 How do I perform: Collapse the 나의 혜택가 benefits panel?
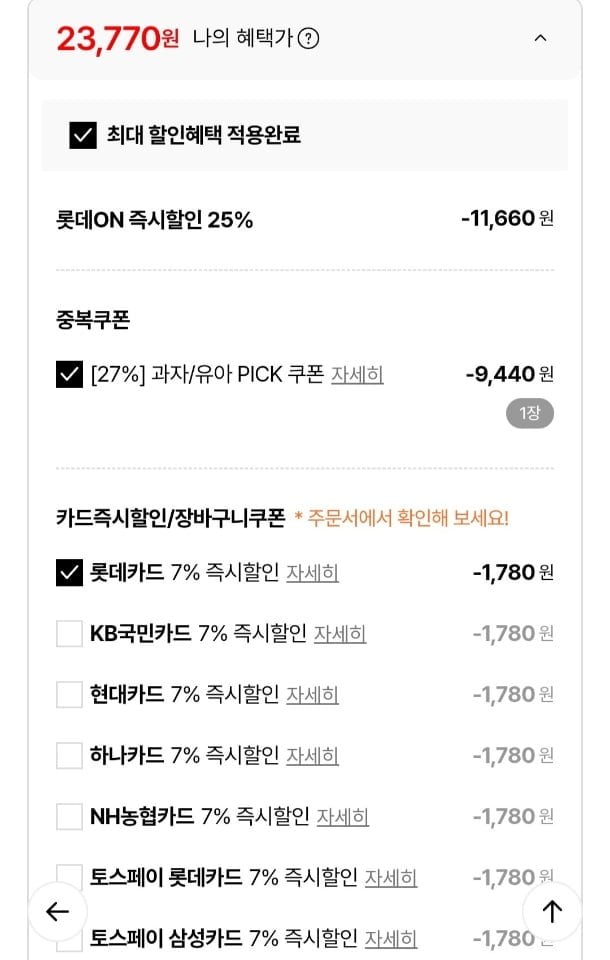click(540, 39)
